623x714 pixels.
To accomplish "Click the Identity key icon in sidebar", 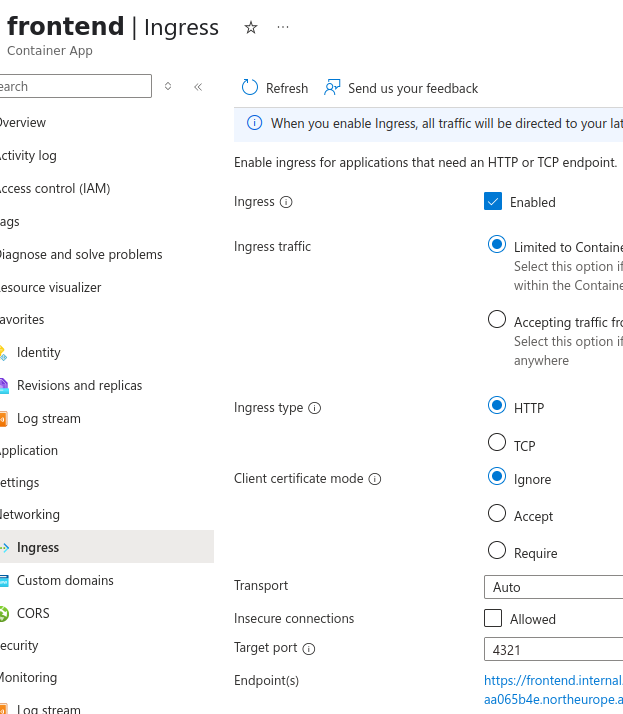I will tap(3, 353).
